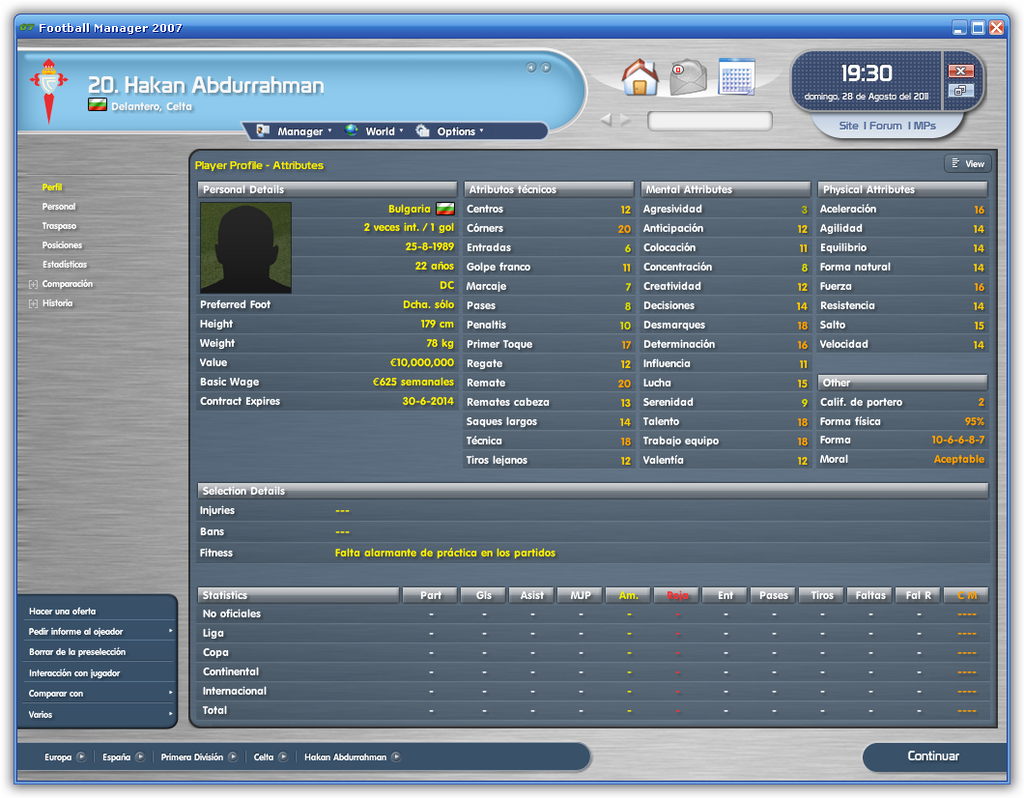Switch to windowed mode icon under red X

tap(961, 91)
